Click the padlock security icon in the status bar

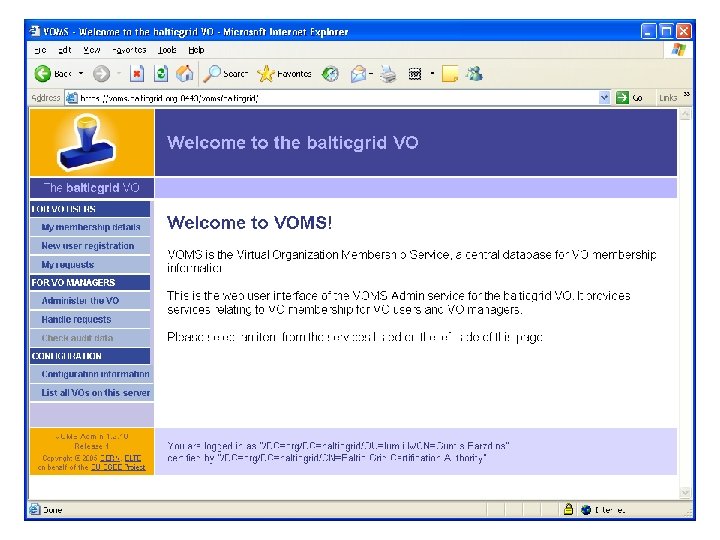(x=568, y=509)
